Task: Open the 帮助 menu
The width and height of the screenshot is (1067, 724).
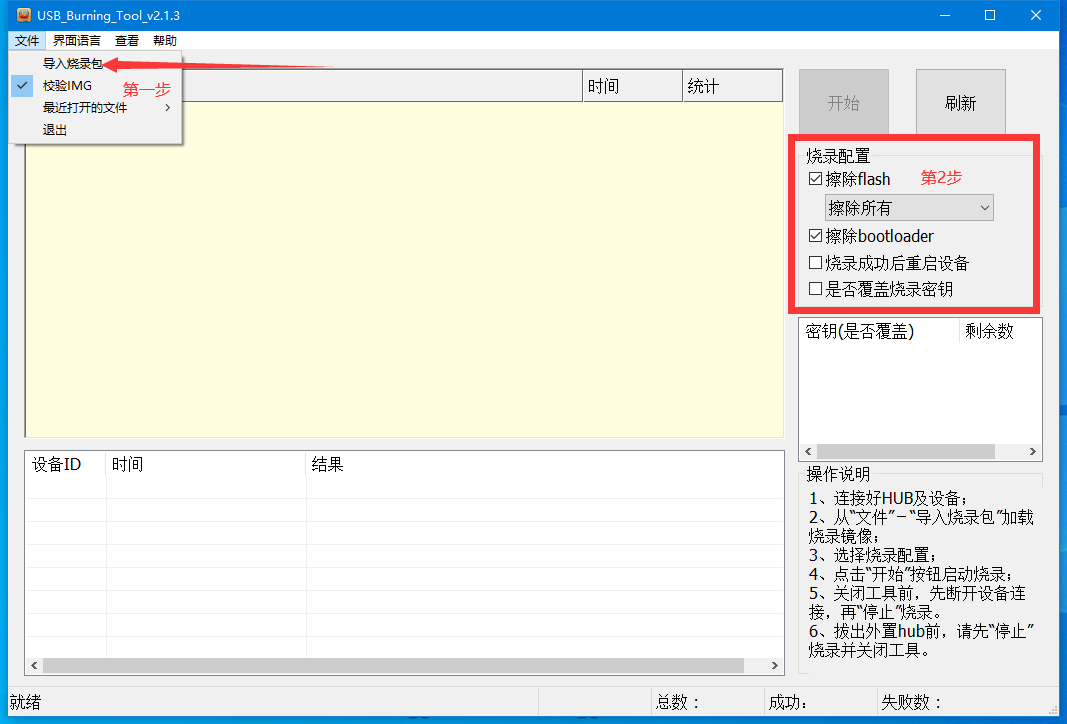Action: (x=165, y=41)
